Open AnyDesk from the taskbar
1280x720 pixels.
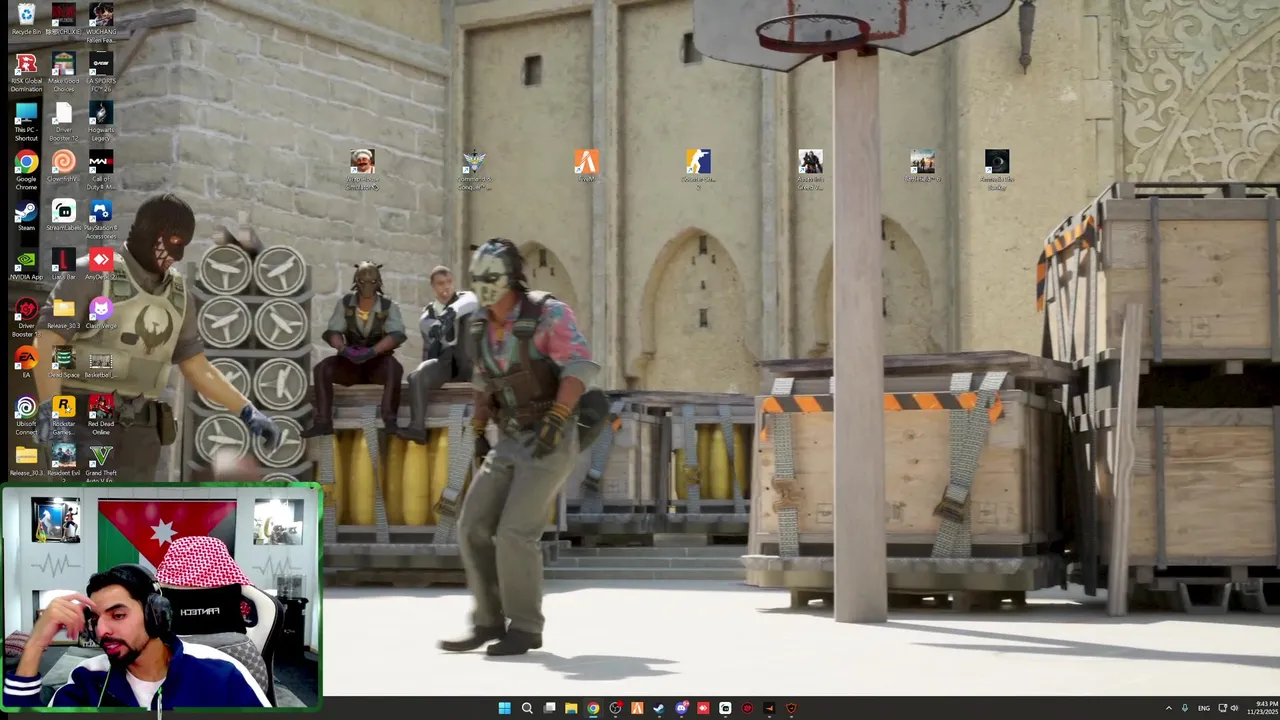point(703,708)
